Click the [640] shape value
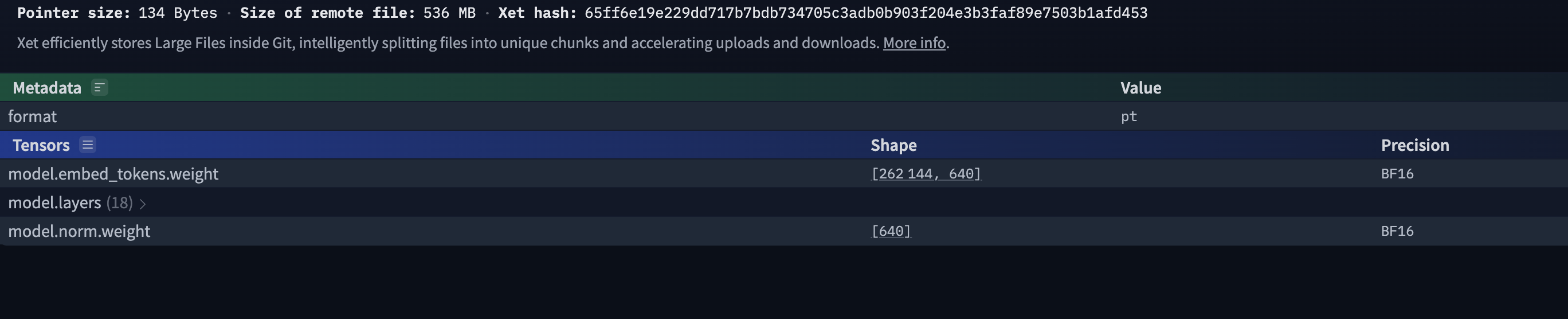The image size is (1568, 319). tap(891, 231)
